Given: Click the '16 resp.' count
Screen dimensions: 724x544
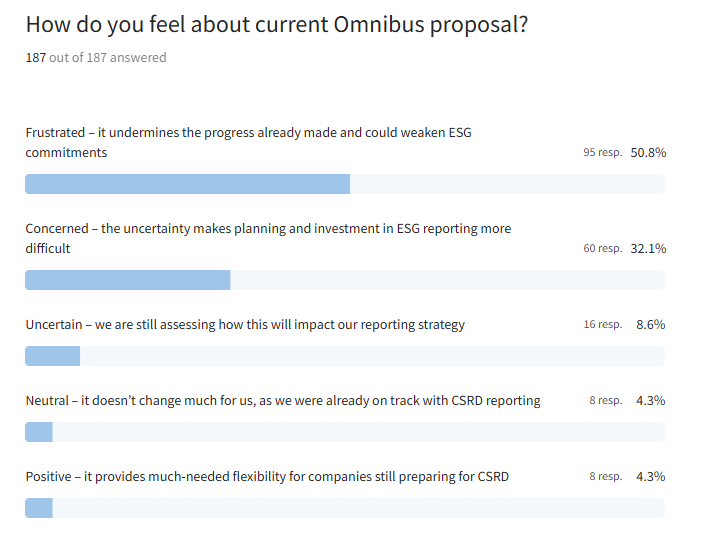Looking at the screenshot, I should pos(602,325).
